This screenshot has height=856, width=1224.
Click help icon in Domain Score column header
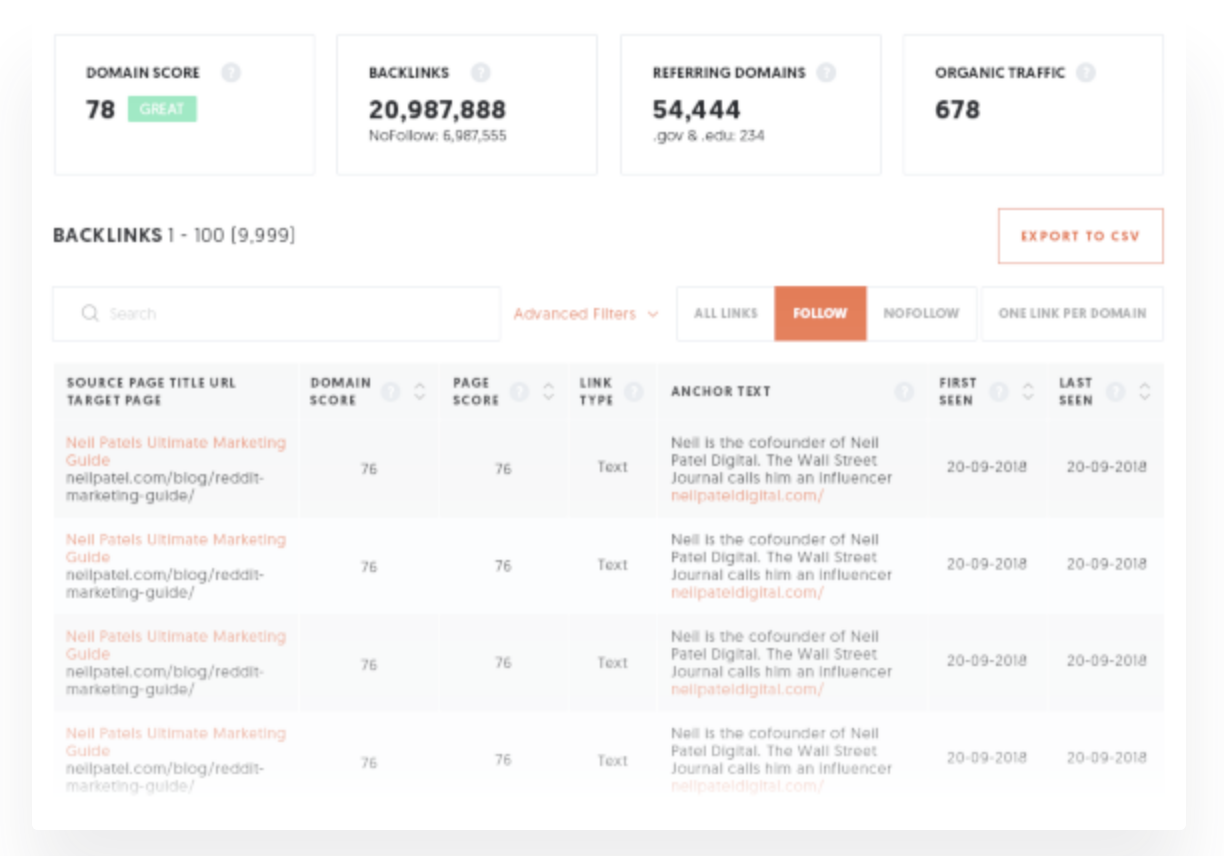click(x=391, y=391)
